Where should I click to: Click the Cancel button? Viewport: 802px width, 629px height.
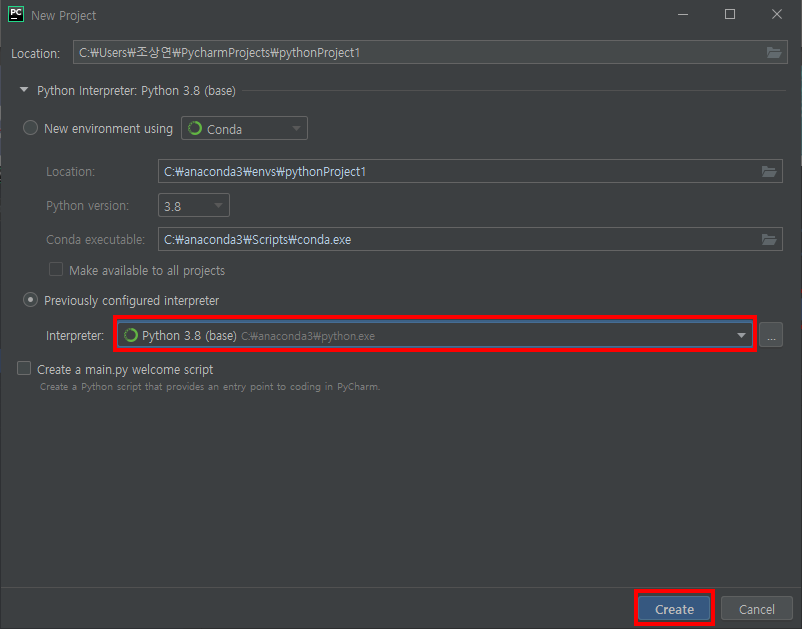(756, 609)
